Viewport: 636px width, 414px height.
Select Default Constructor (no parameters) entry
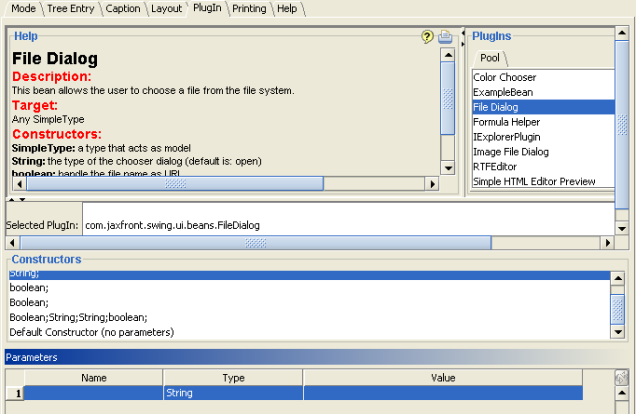point(92,332)
